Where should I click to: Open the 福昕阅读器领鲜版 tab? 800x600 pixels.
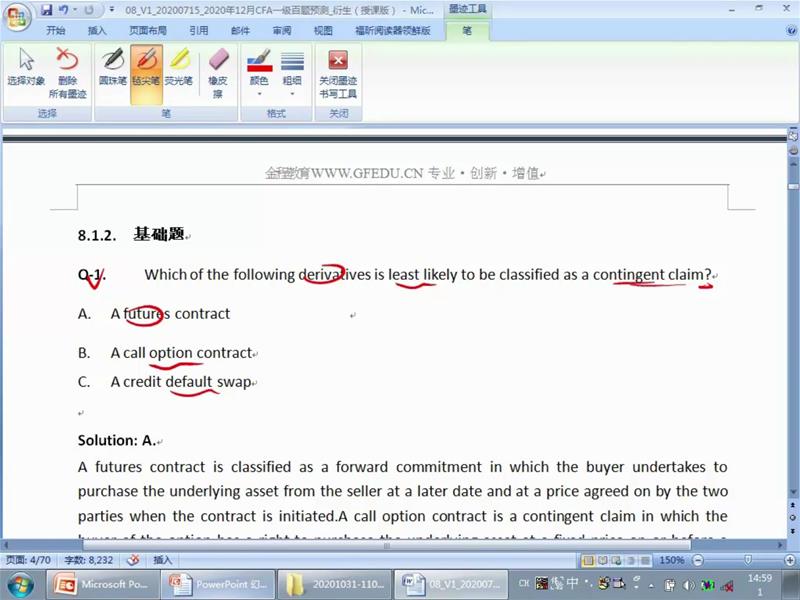393,31
